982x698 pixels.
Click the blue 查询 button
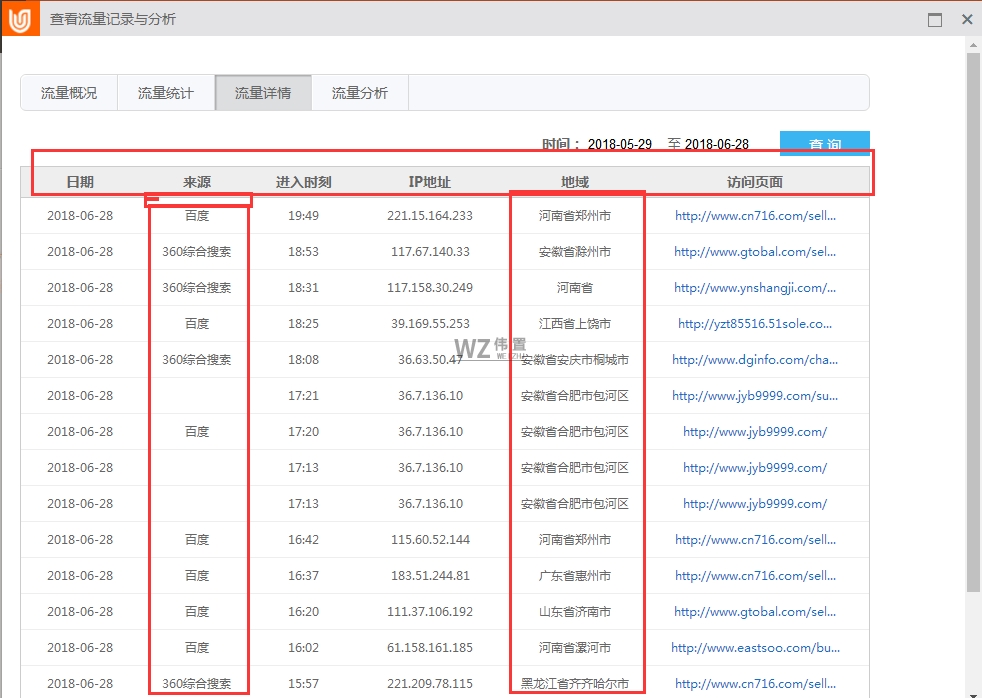pos(825,143)
